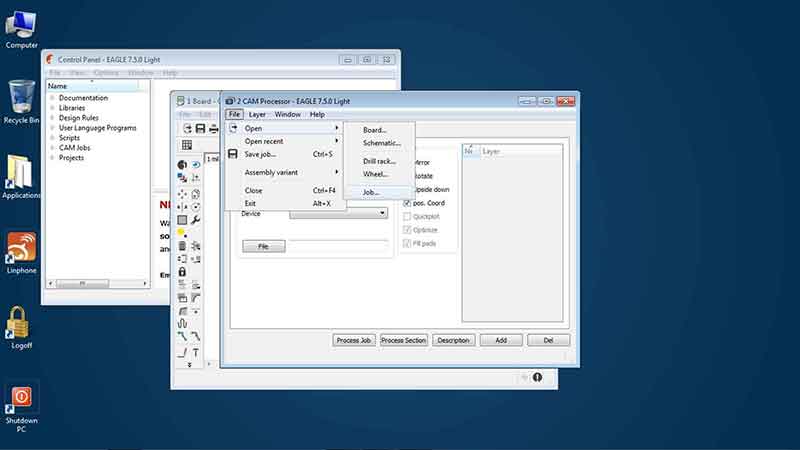Open the Display layers tool in Board toolbar

click(182, 178)
